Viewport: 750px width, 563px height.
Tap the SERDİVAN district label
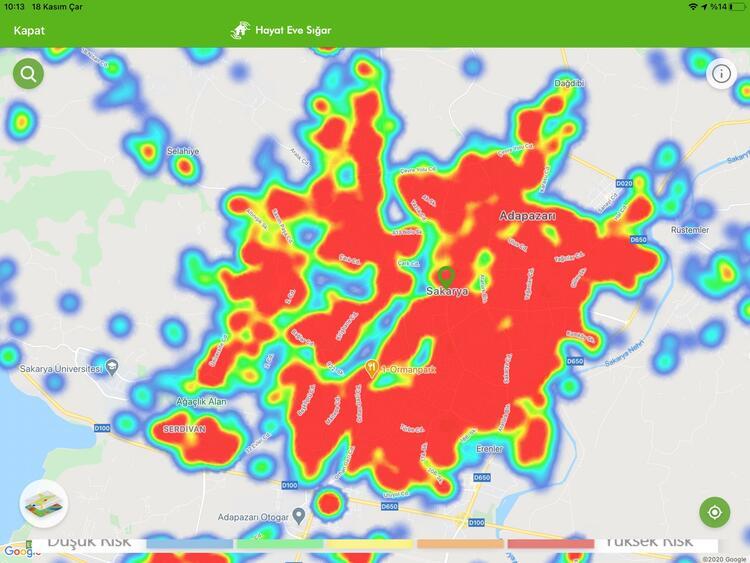[183, 429]
